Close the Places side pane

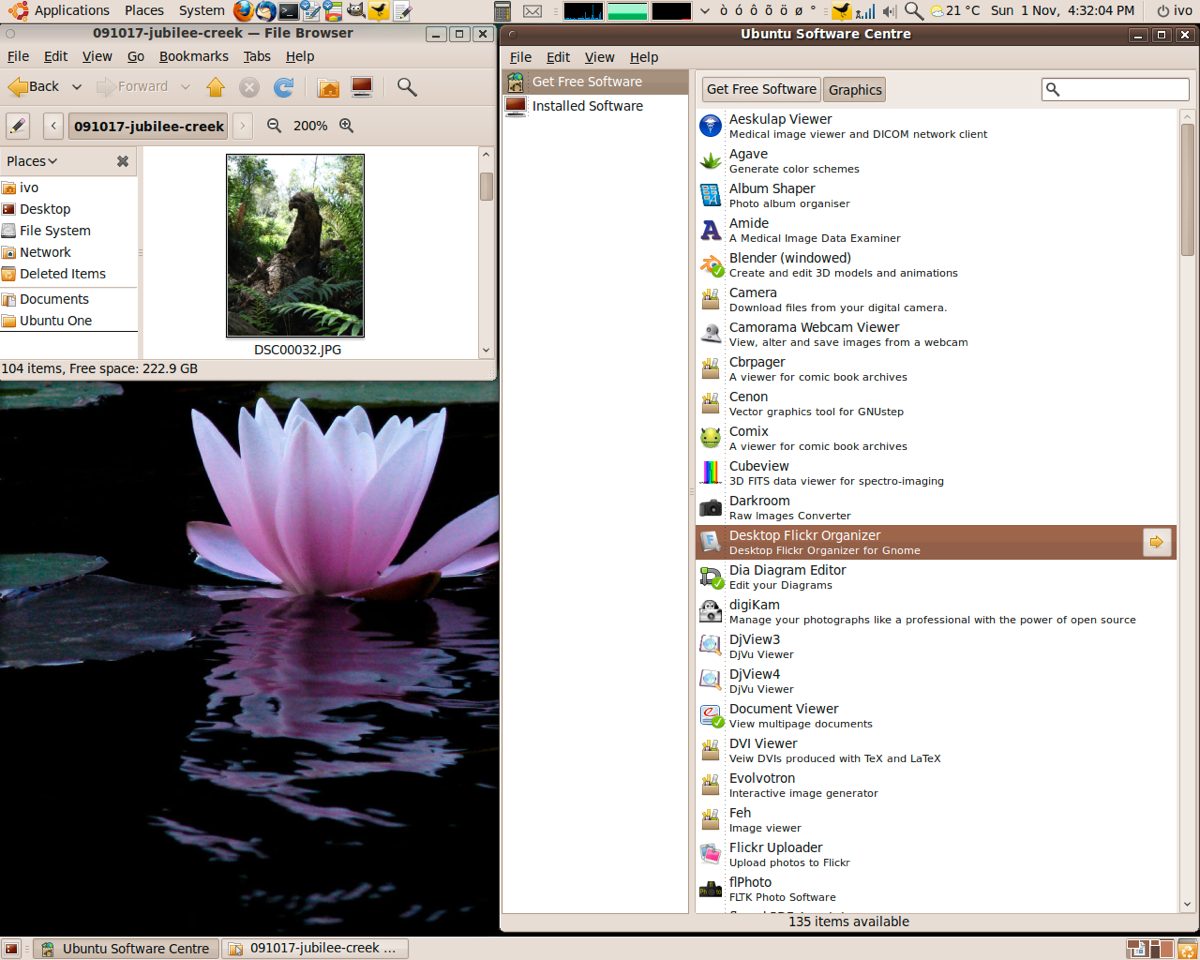[122, 161]
